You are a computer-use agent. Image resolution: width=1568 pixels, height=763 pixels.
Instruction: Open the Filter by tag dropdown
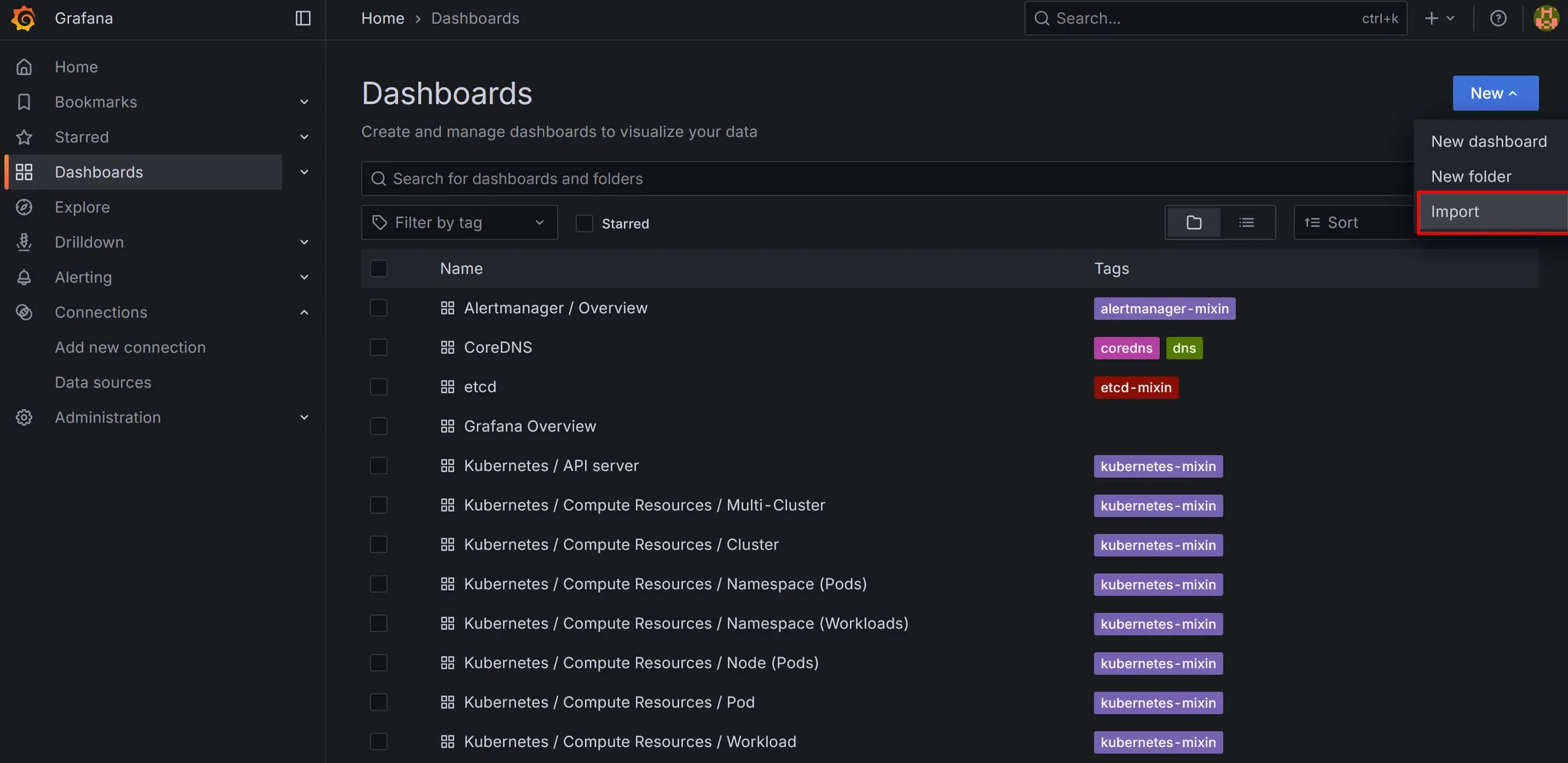[x=459, y=223]
